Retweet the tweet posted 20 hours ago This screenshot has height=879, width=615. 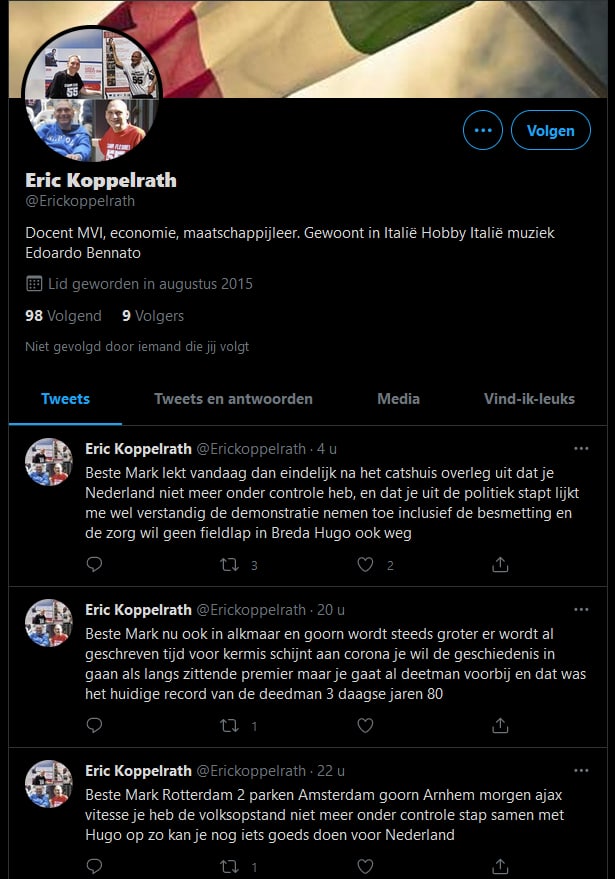pos(230,726)
